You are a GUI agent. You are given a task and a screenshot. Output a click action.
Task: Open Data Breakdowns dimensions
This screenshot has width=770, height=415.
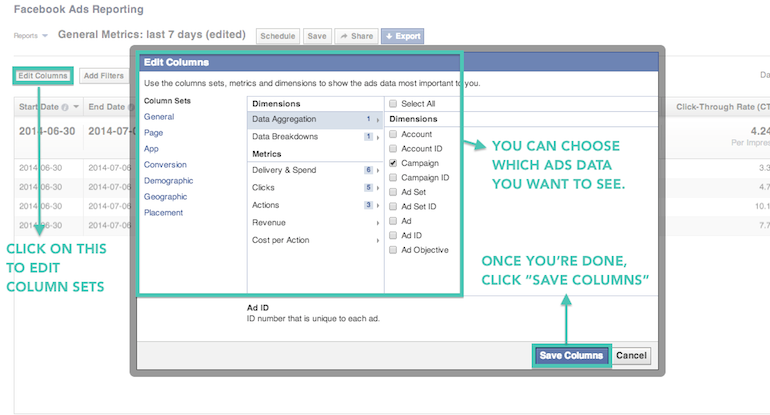click(315, 137)
